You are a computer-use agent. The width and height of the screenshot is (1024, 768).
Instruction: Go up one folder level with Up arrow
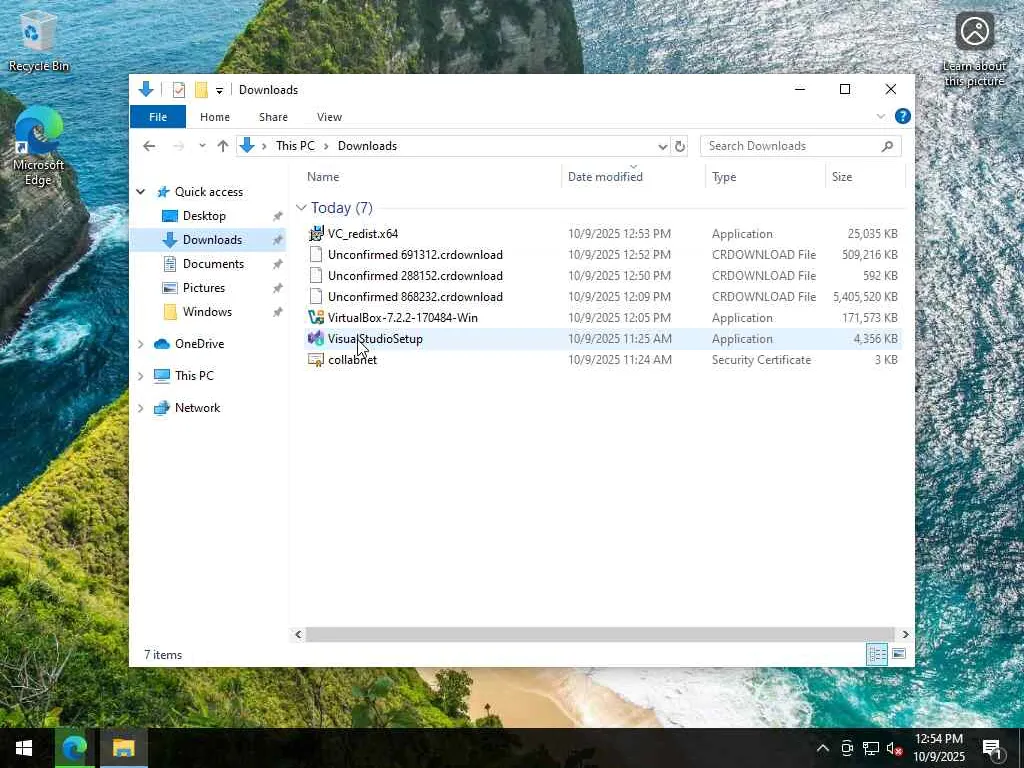tap(223, 146)
